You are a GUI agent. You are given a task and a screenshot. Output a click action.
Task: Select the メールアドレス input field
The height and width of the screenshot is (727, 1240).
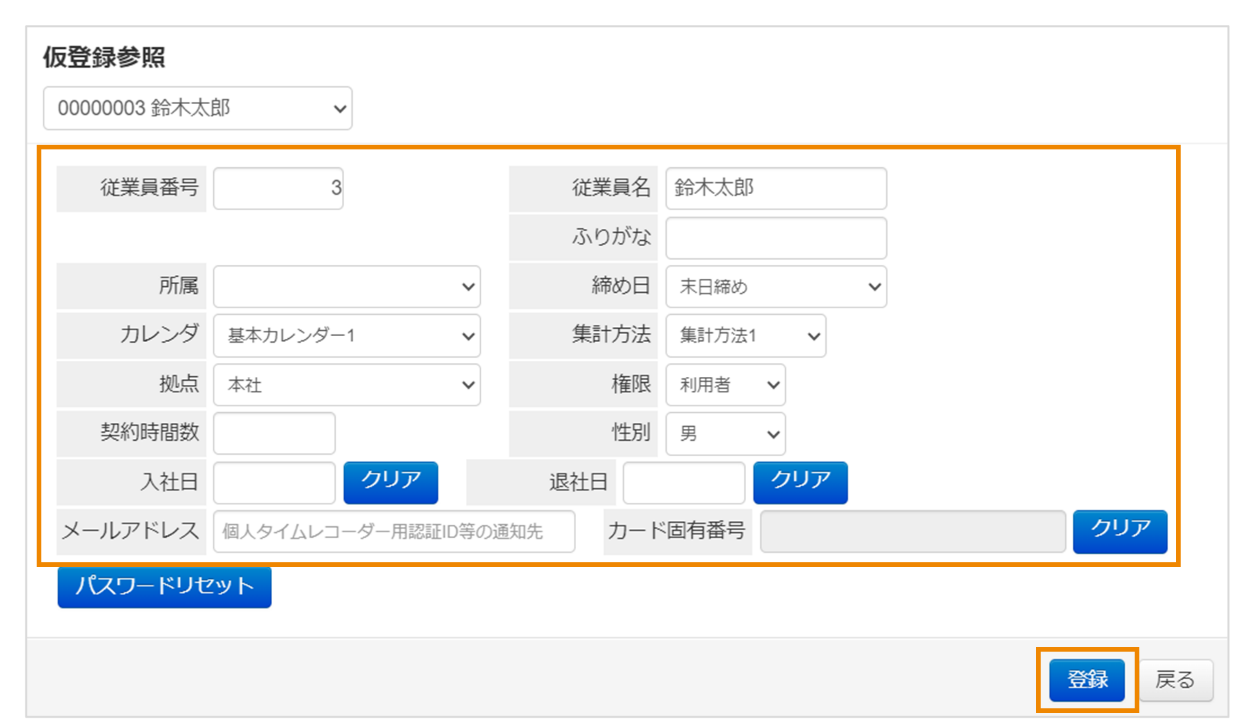point(394,532)
